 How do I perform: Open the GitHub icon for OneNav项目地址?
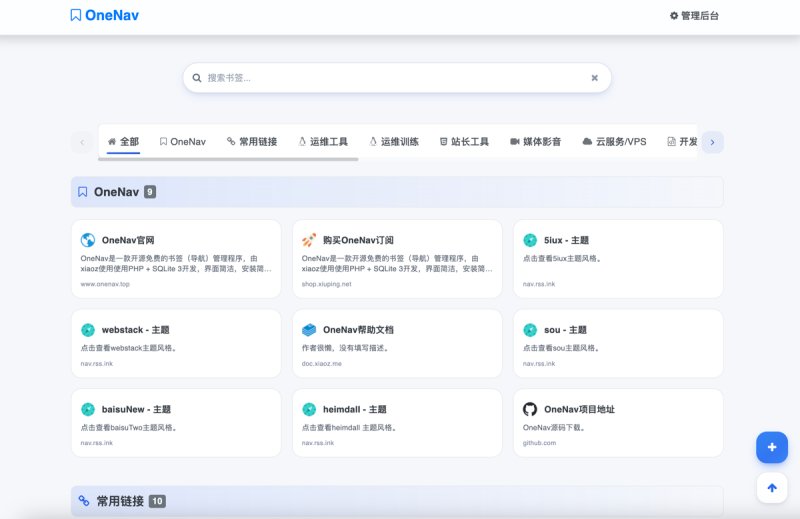click(x=530, y=409)
